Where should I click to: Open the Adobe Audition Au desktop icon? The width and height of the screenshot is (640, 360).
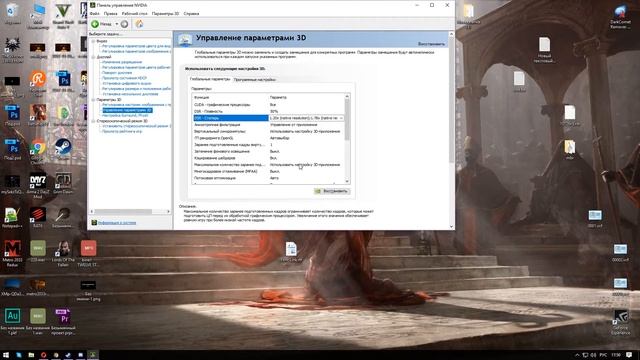coord(12,322)
